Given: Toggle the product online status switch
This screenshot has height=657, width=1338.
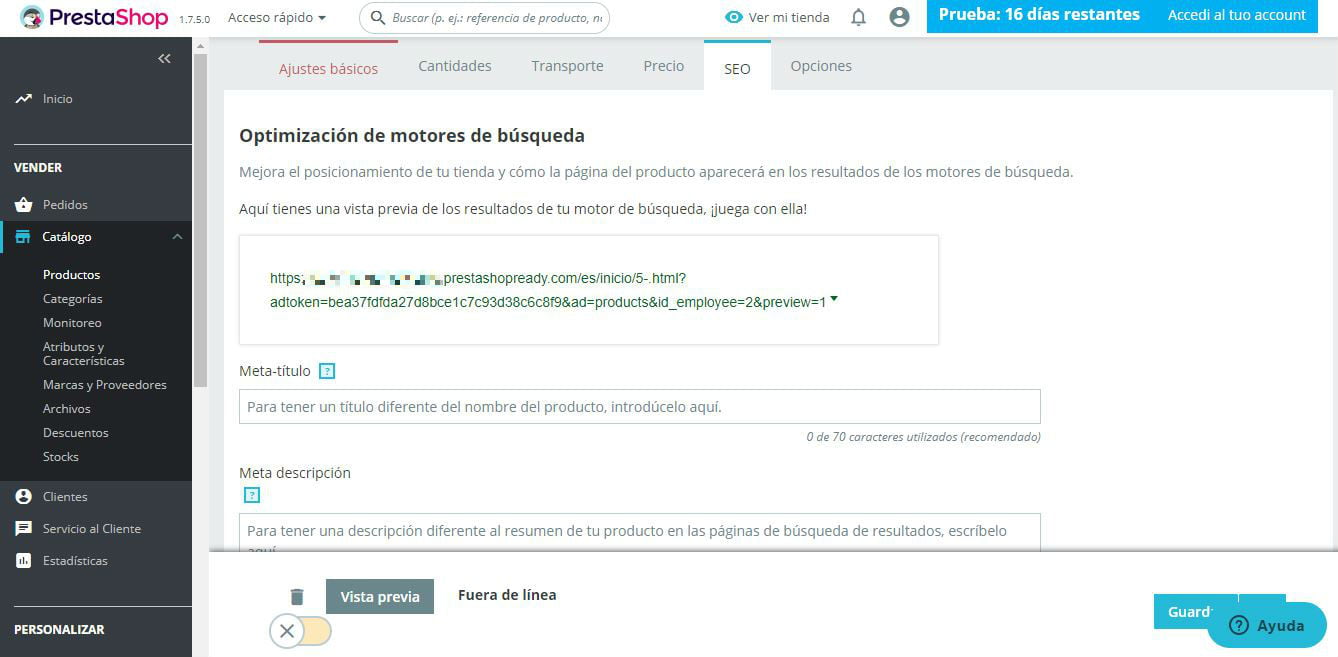Looking at the screenshot, I should click(301, 631).
